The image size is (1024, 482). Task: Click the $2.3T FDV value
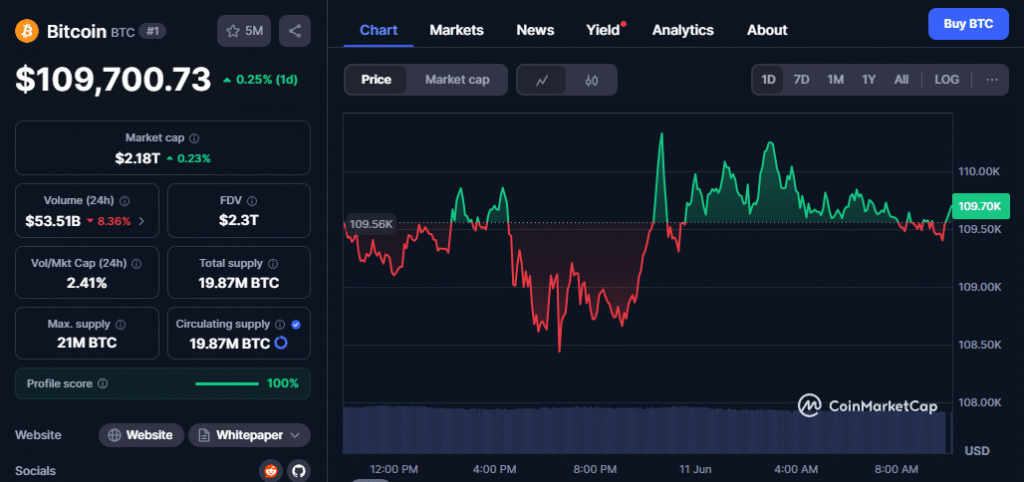click(238, 220)
